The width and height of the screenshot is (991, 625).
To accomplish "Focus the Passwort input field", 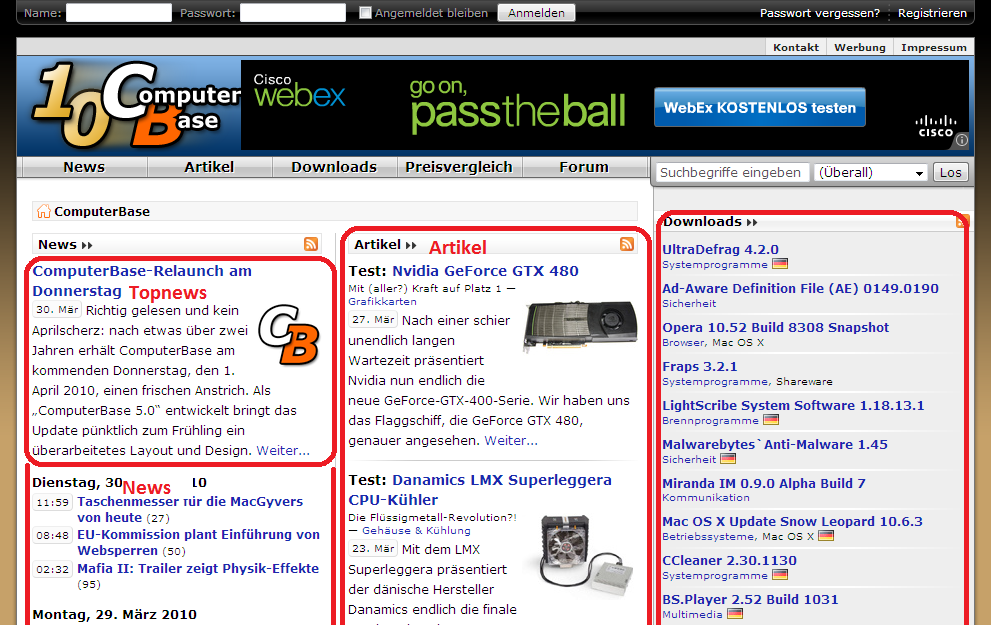I will click(293, 13).
